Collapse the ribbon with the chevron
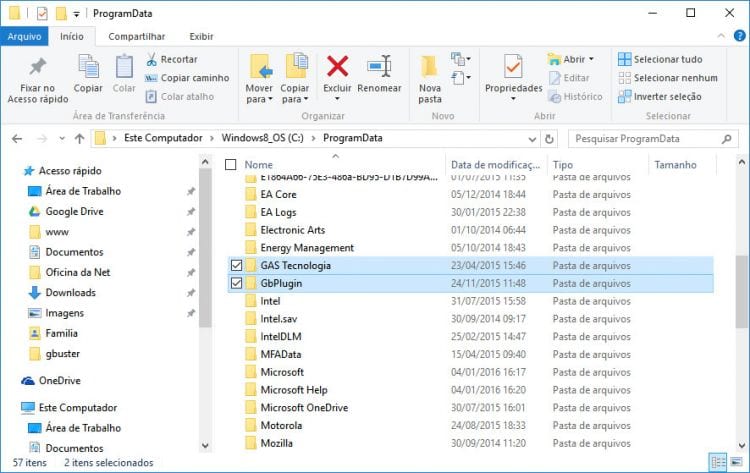The height and width of the screenshot is (473, 750). [x=721, y=36]
